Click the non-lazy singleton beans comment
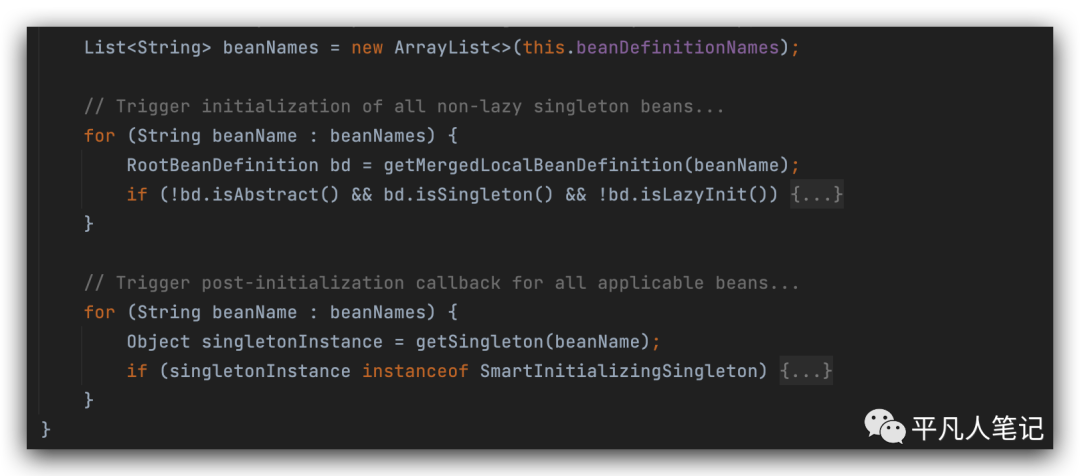This screenshot has width=1080, height=476. pos(404,106)
